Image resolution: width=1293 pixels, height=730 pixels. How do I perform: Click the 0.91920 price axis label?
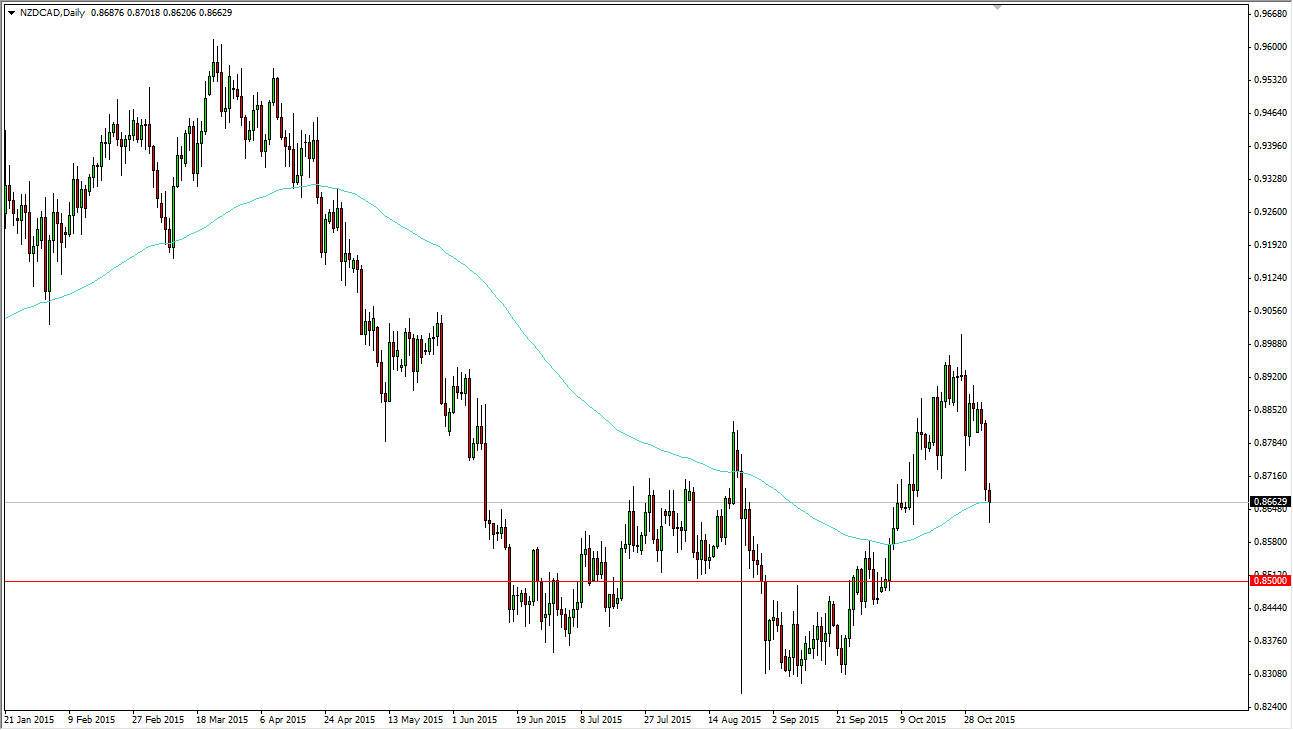point(1268,245)
